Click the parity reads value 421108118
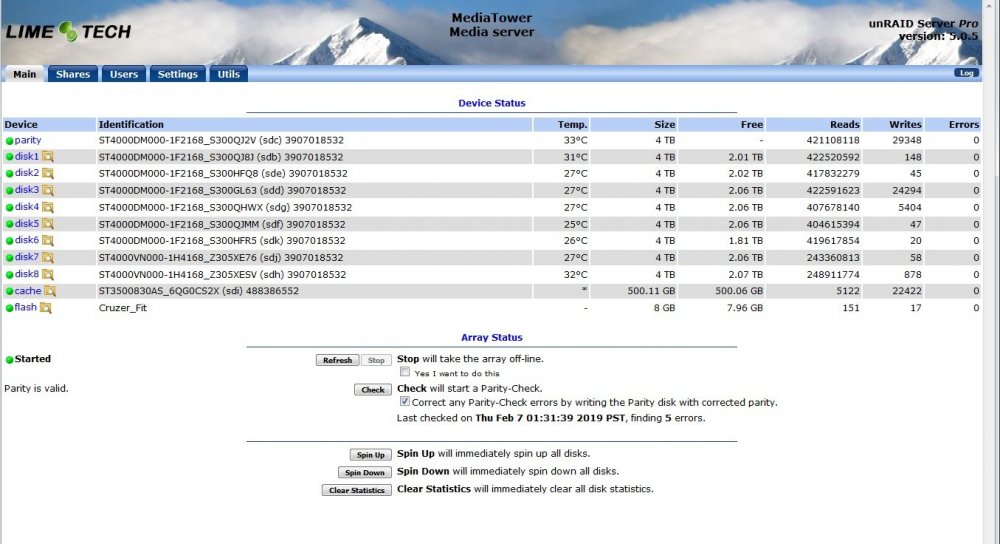The image size is (1000, 544). (833, 140)
